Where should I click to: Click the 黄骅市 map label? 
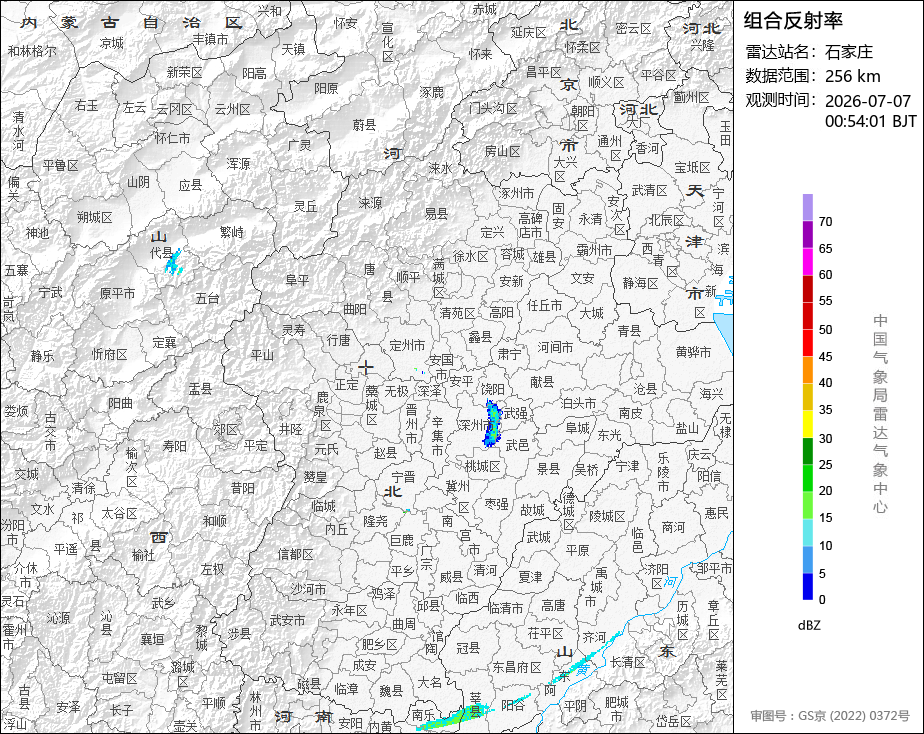[693, 352]
